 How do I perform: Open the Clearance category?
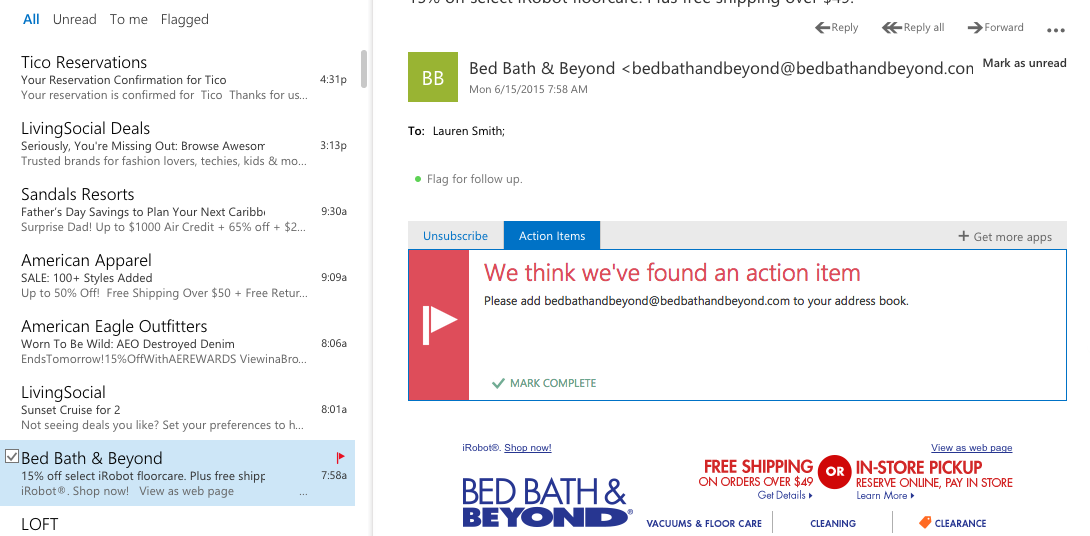pos(960,523)
